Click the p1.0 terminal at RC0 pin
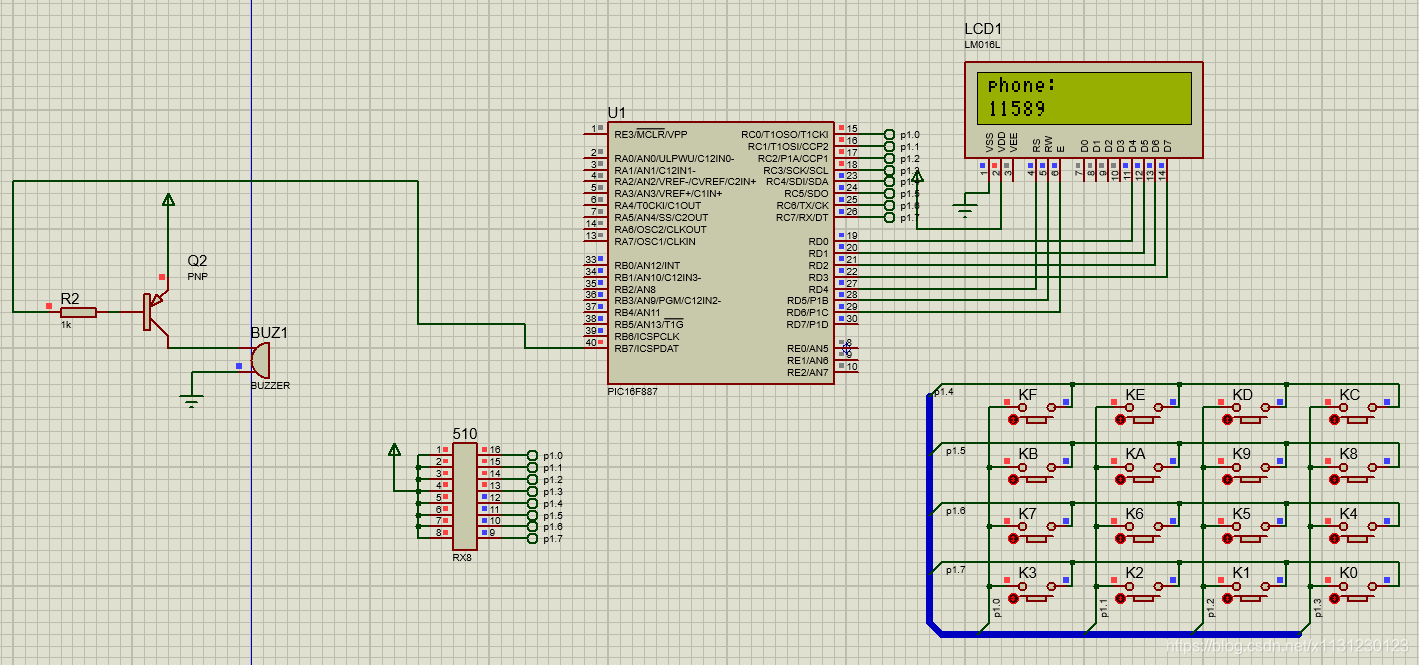The image size is (1419, 665). [x=889, y=134]
